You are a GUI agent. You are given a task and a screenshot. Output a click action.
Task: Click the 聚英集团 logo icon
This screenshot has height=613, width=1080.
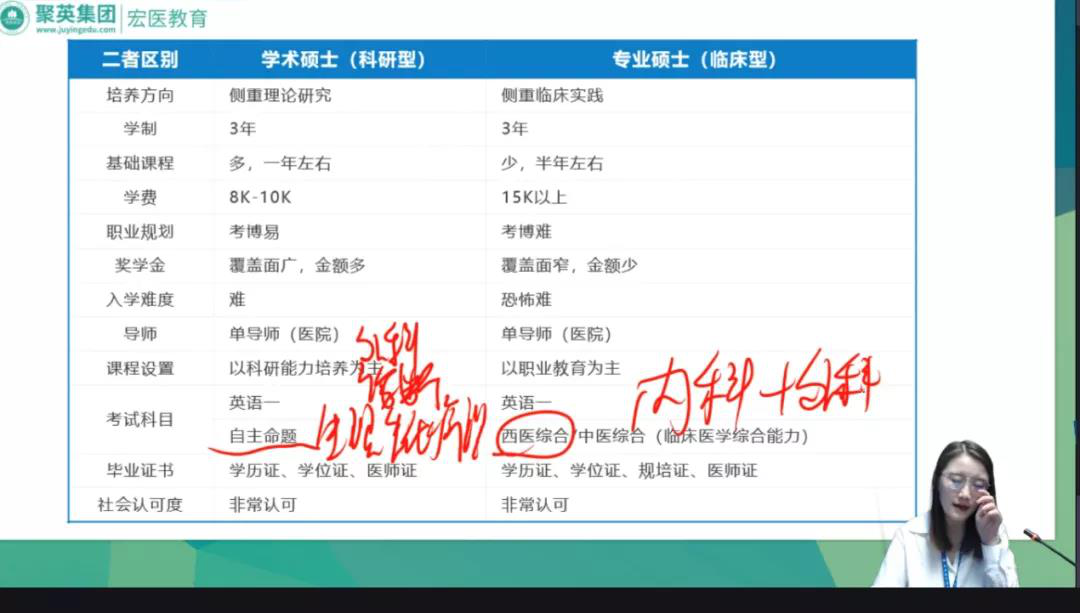point(15,17)
